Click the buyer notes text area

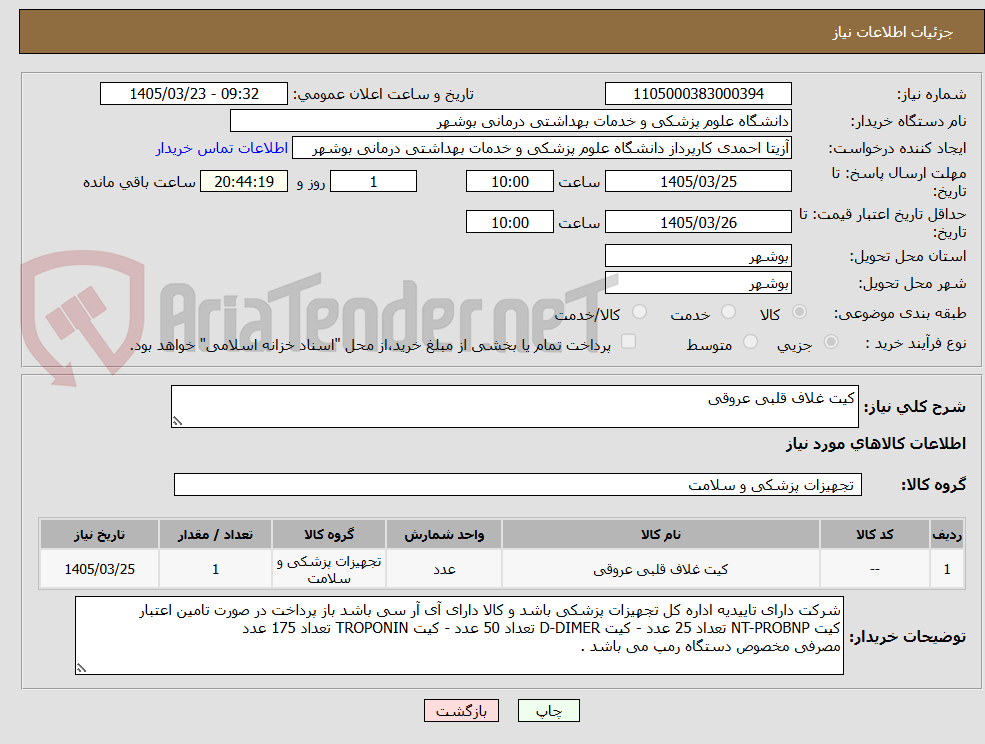coord(459,636)
